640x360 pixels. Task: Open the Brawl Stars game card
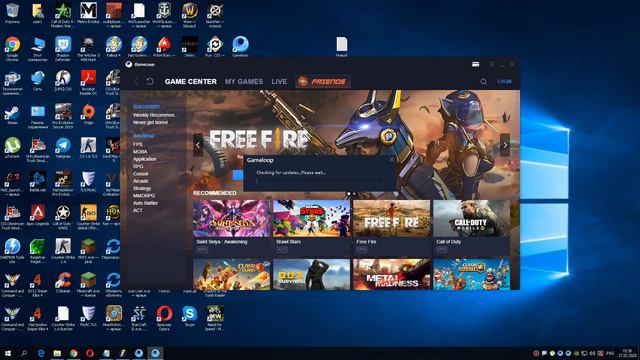pos(311,227)
